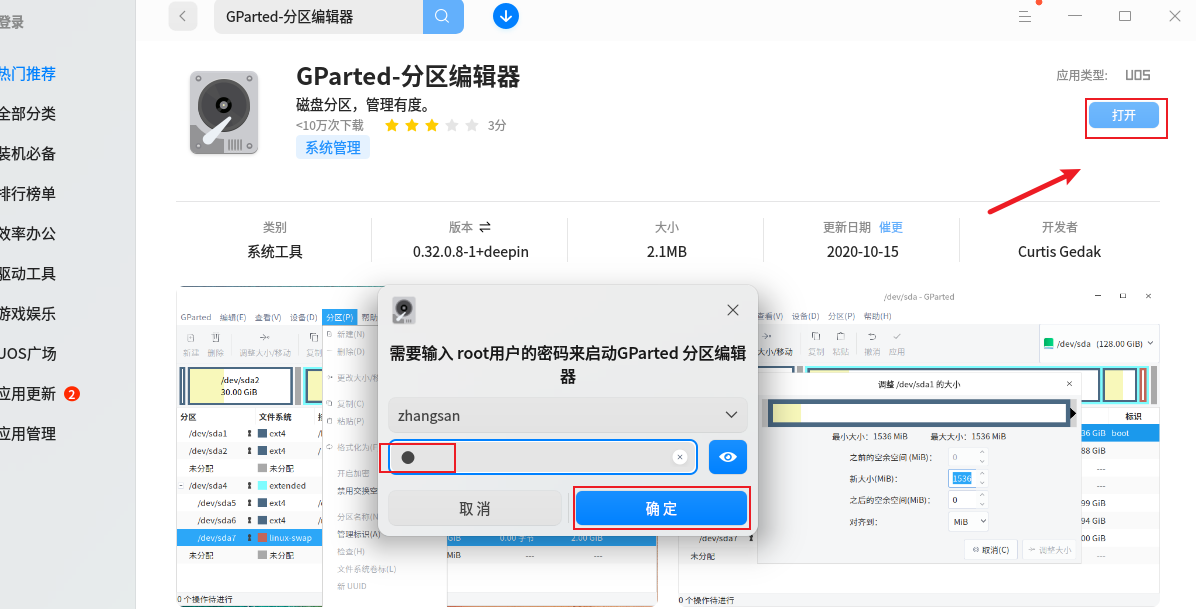1196x609 pixels.
Task: Click the version switch arrows icon
Action: coord(485,227)
